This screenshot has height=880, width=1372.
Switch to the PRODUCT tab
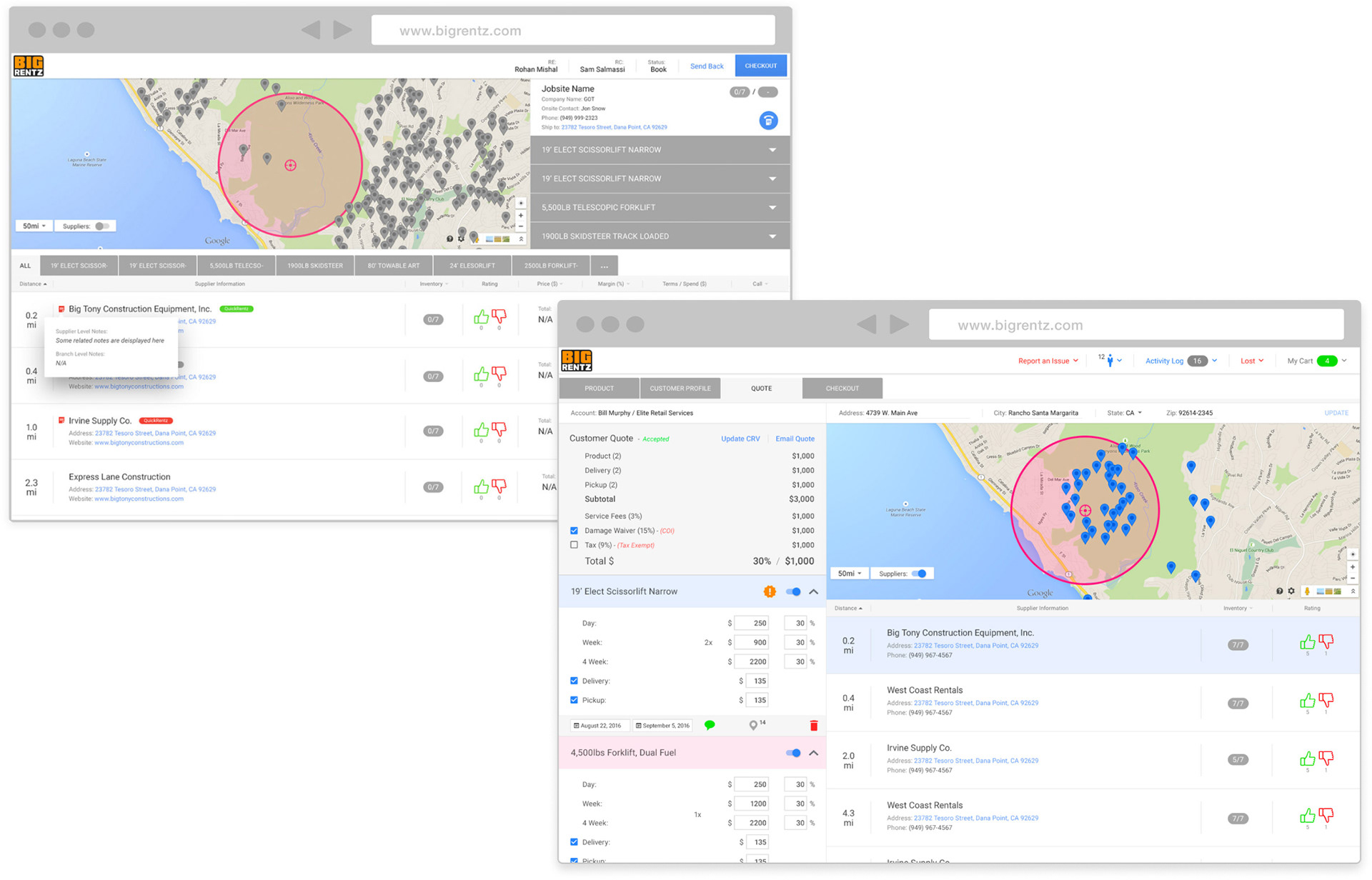599,388
